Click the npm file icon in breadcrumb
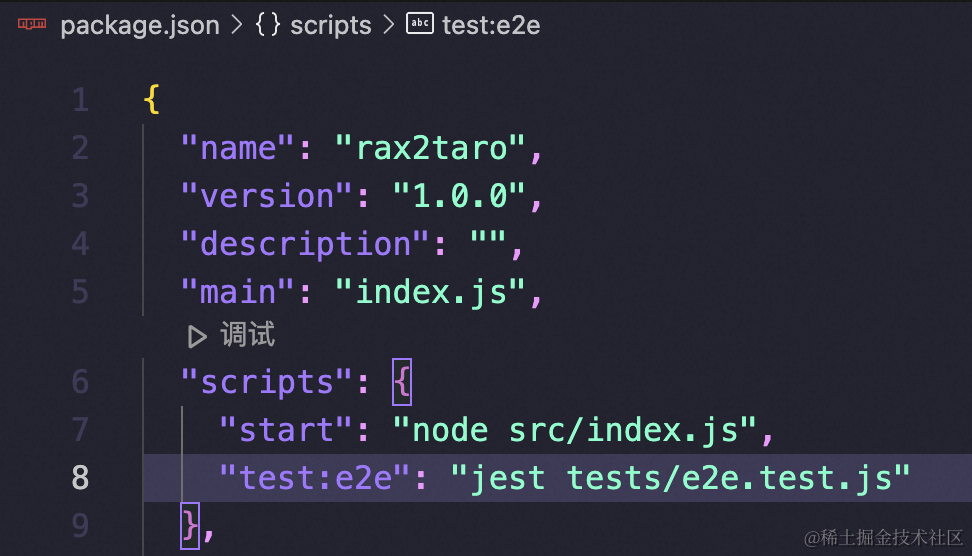 (32, 24)
